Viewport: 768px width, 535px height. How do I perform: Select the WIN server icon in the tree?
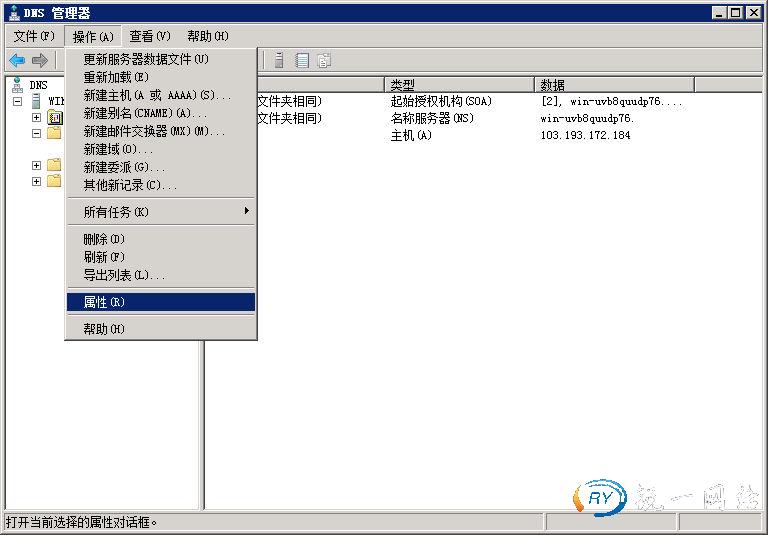[36, 101]
